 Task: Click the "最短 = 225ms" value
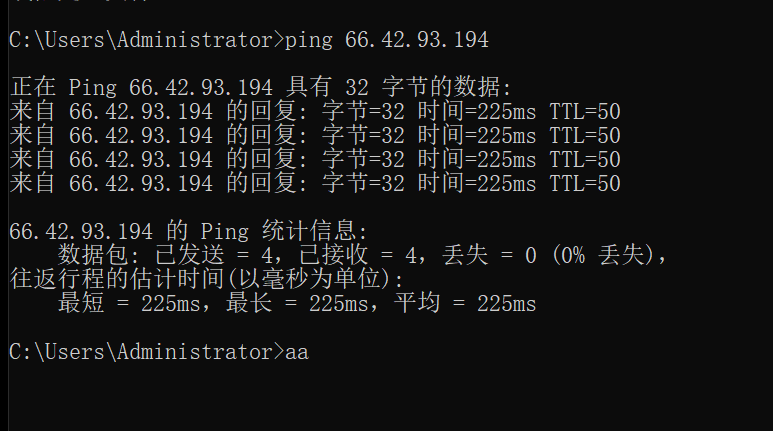[x=129, y=303]
